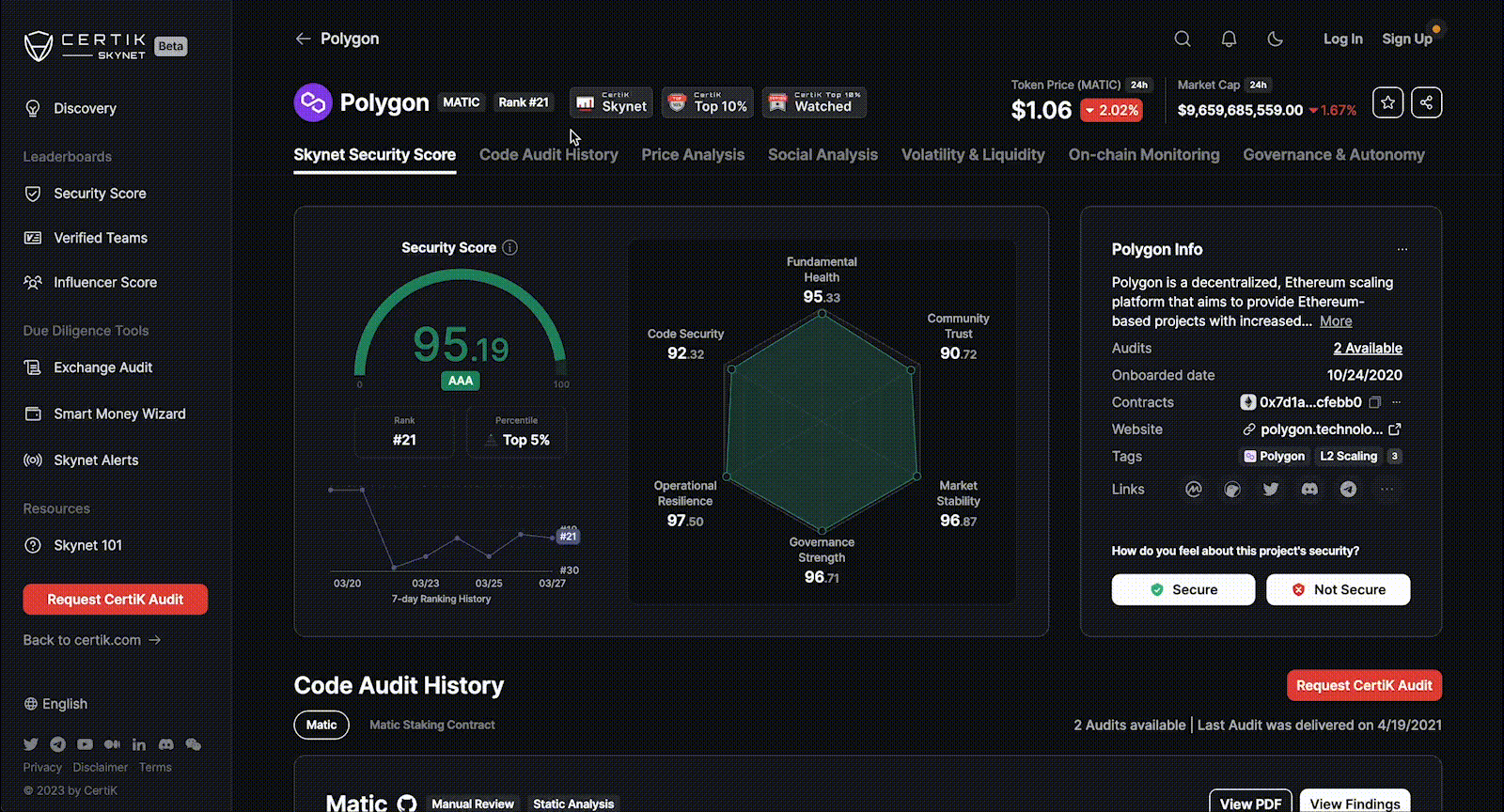Viewport: 1504px width, 812px height.
Task: Open the Polygon website external link icon
Action: coord(1395,429)
